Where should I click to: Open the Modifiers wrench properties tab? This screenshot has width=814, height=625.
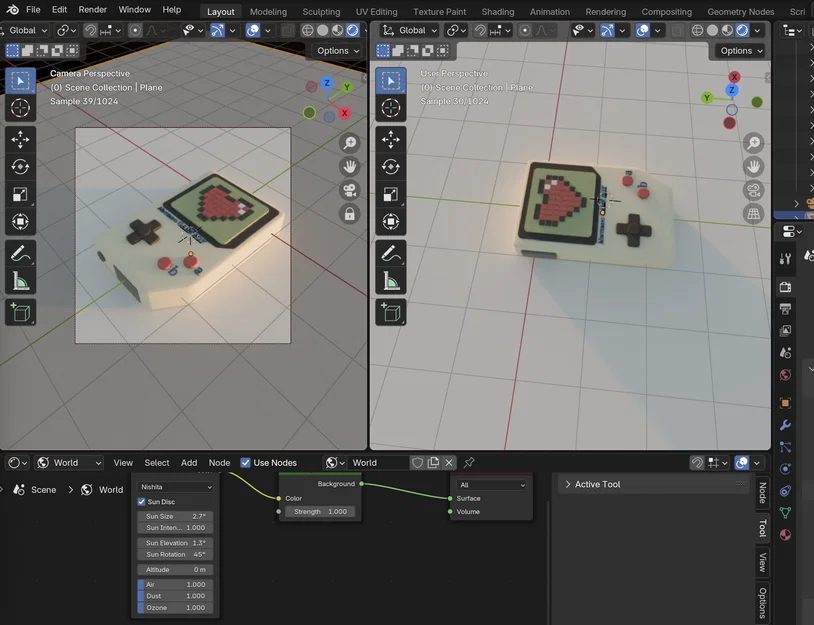pos(785,425)
